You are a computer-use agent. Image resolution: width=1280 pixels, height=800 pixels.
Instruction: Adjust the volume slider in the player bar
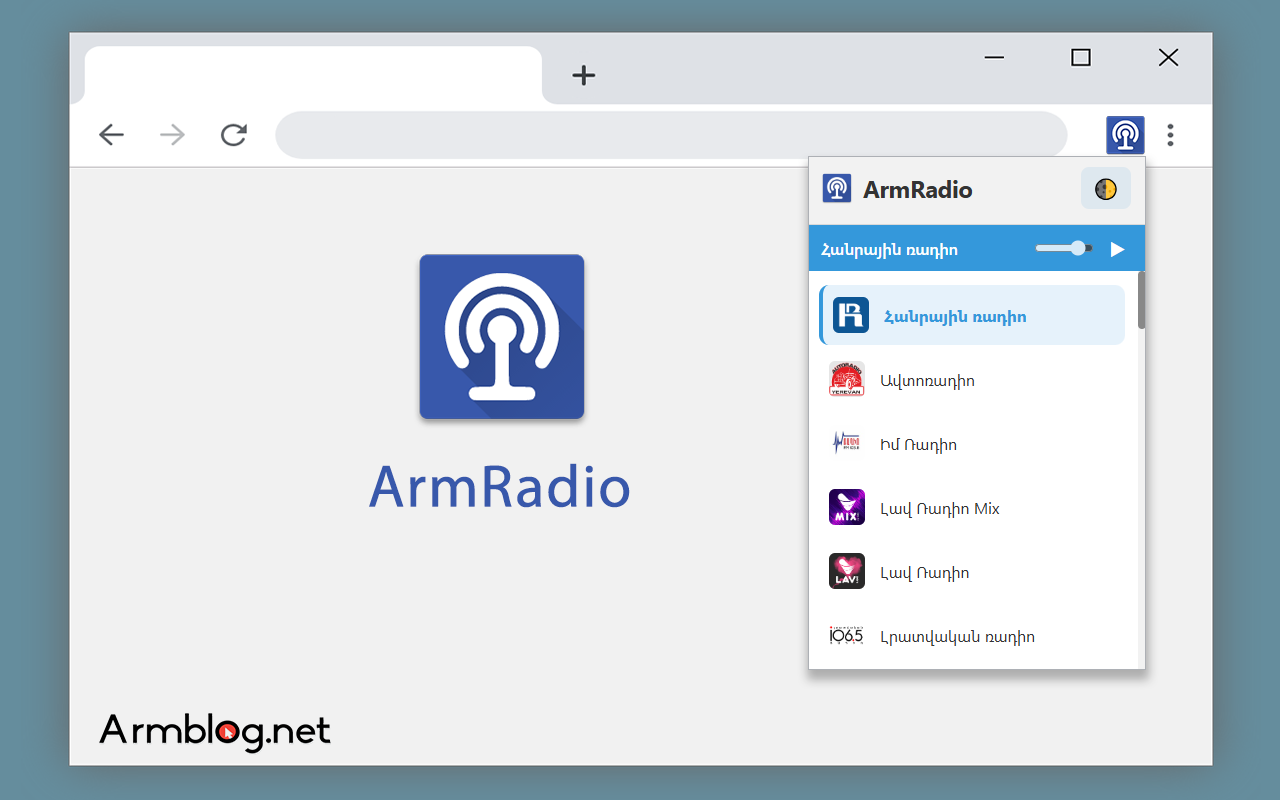(1063, 248)
